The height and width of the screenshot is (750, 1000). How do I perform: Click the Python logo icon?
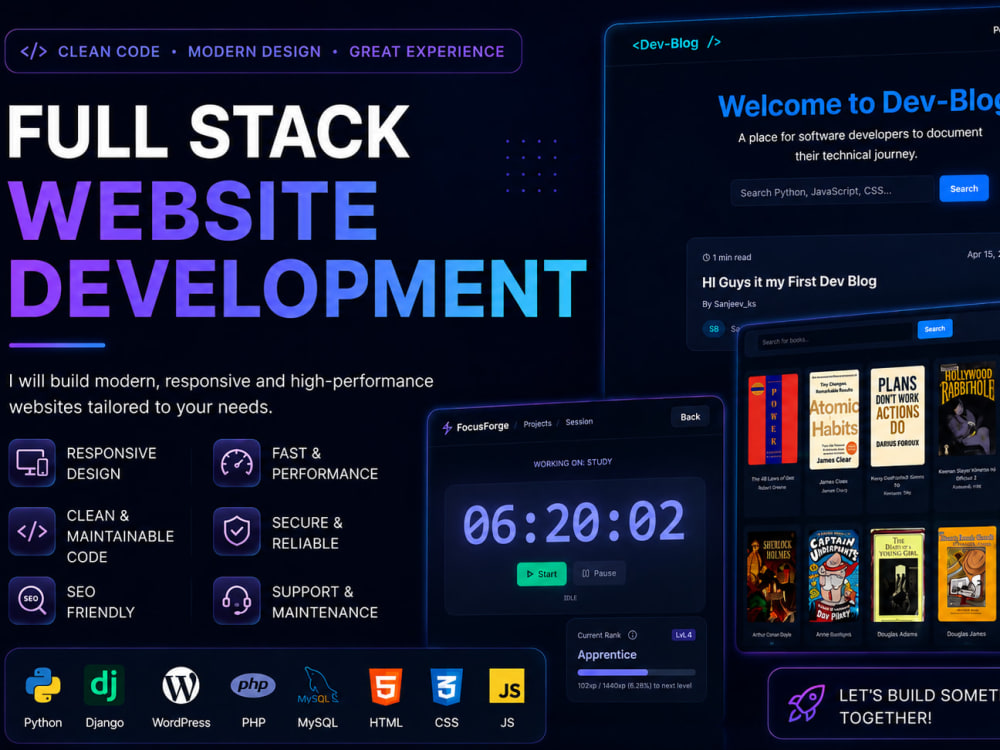click(x=43, y=685)
